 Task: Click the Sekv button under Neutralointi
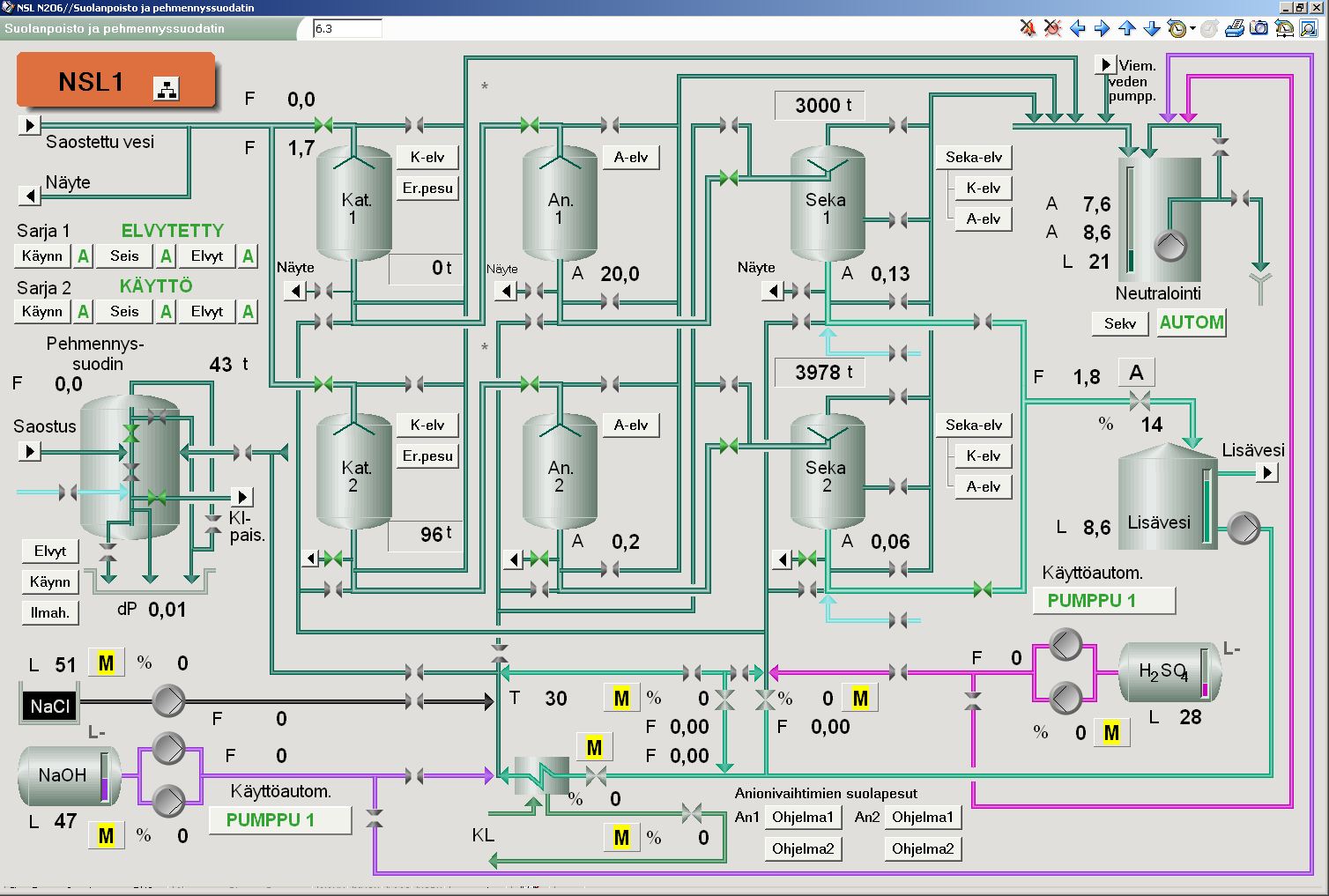(x=1120, y=324)
